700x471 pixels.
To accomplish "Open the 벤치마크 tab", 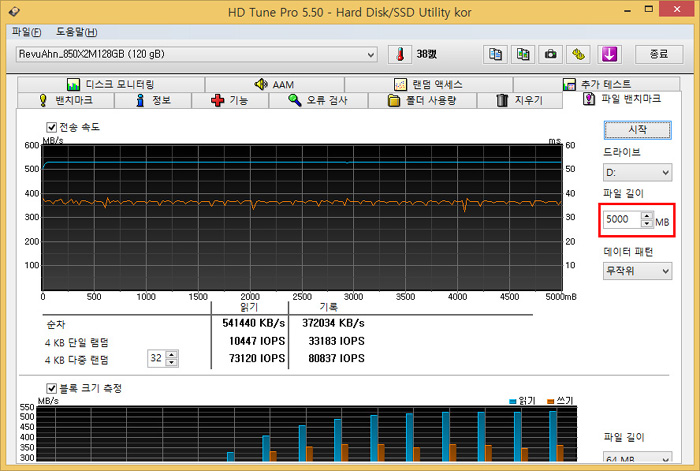I will pos(66,100).
